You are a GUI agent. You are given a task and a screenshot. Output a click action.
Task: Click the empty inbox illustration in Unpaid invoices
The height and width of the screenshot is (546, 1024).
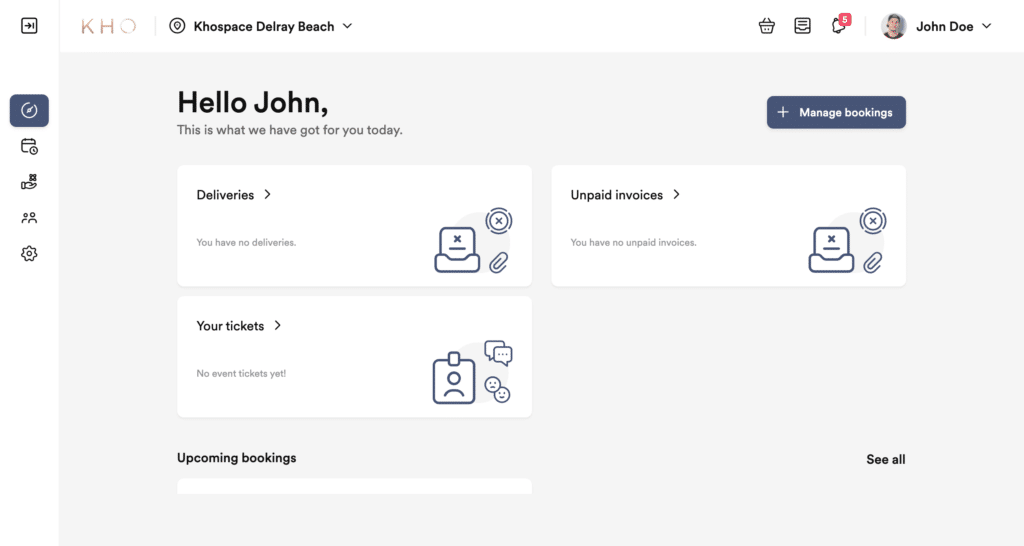pos(847,241)
